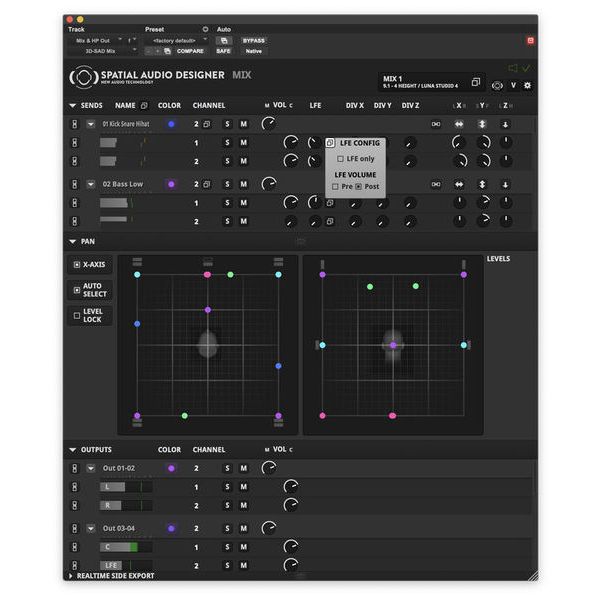Mute the 02 Bass Low group
Viewport: 600px width, 600px height.
pos(243,184)
